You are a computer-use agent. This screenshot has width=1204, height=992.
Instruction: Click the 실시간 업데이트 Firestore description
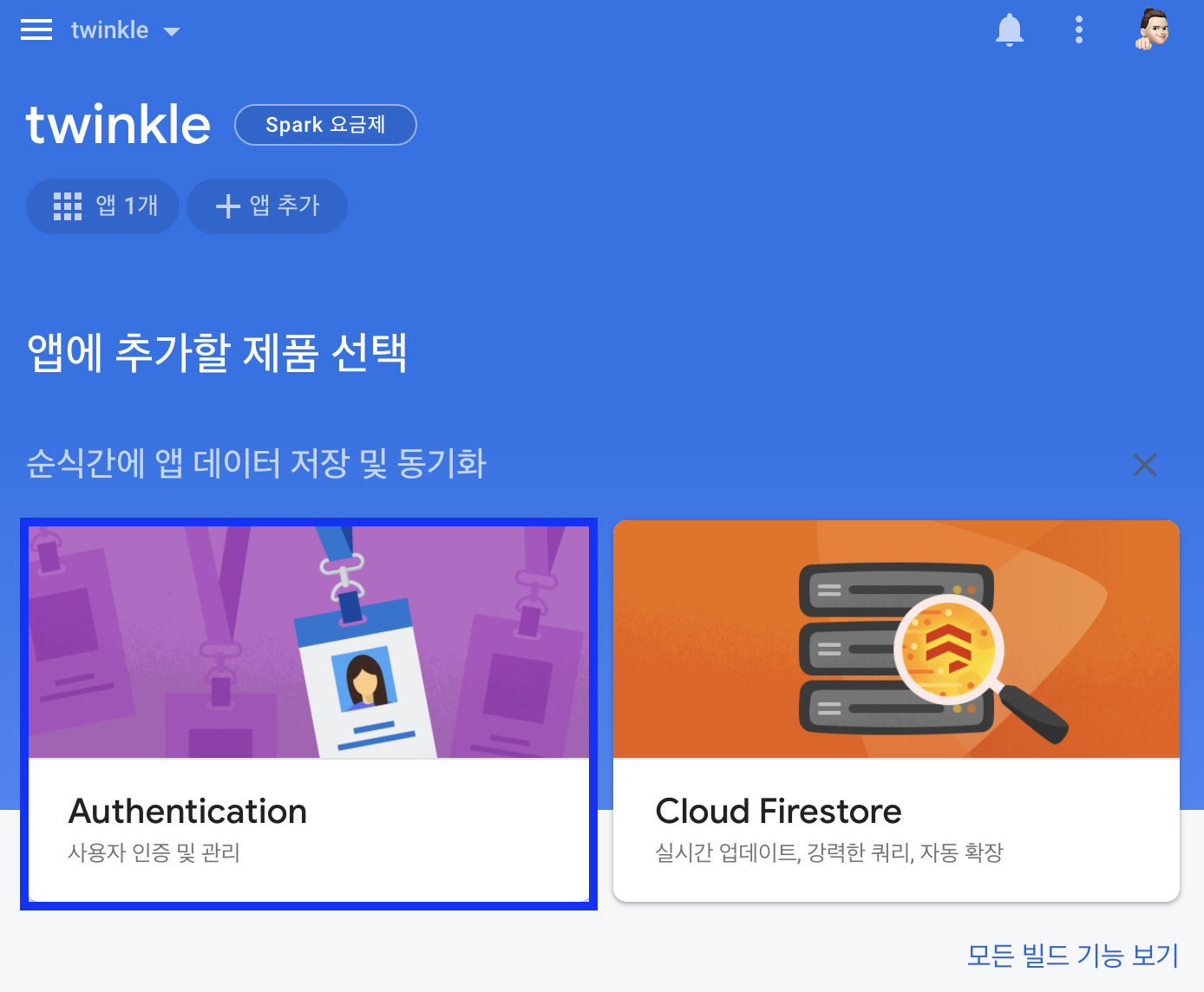click(x=829, y=853)
